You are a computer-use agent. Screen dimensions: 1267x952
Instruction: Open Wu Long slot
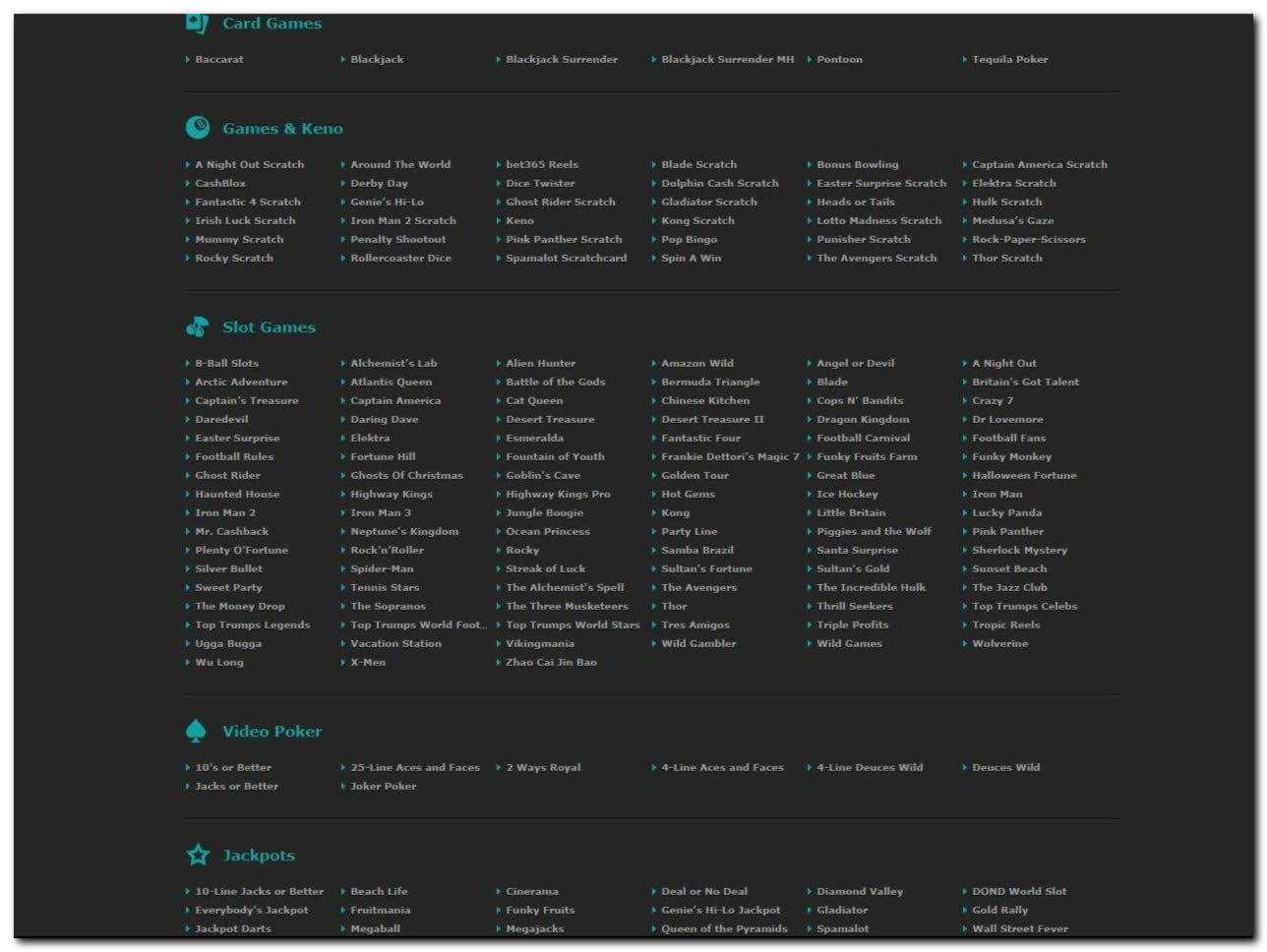point(219,663)
